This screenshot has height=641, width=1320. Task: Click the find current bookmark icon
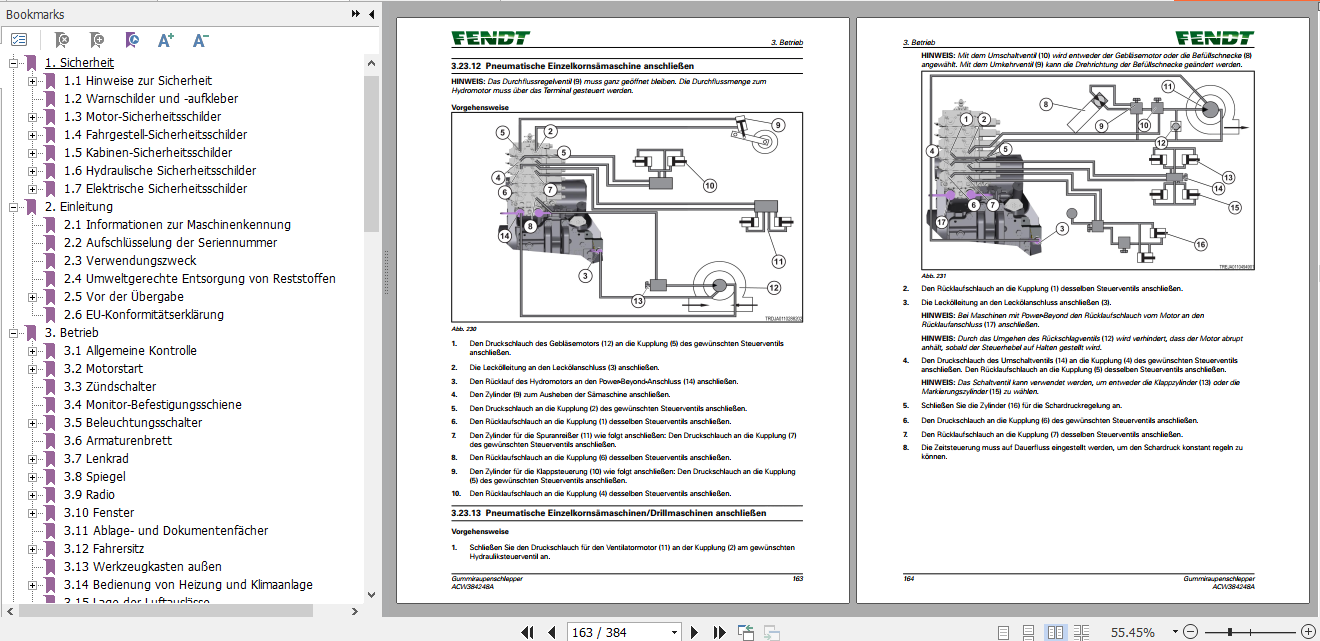132,40
